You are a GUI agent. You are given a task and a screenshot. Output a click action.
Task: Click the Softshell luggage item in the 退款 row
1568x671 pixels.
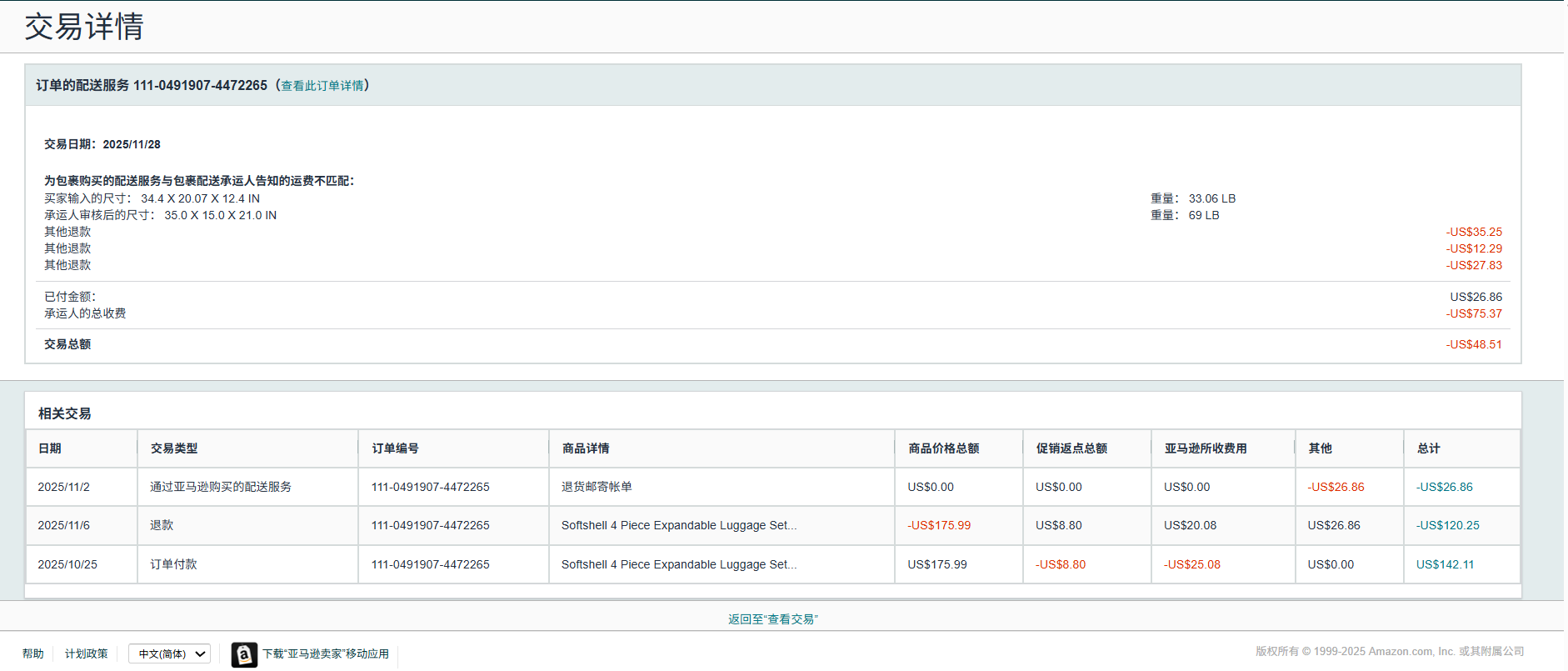click(x=678, y=525)
